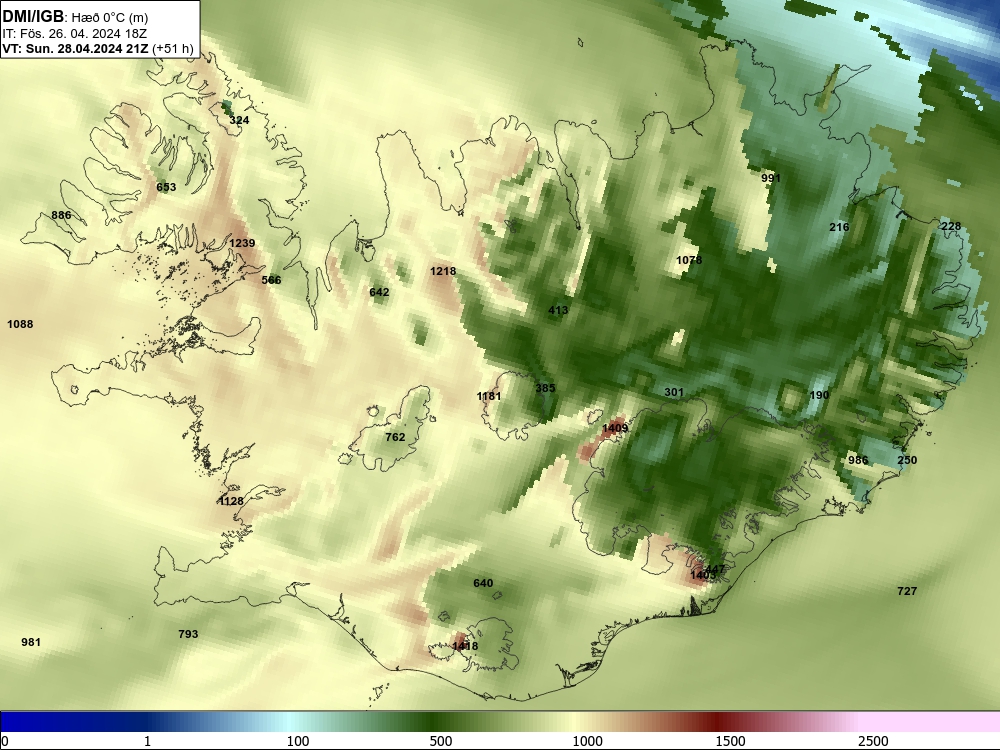
Task: Click the 1418 map value
Action: point(465,646)
